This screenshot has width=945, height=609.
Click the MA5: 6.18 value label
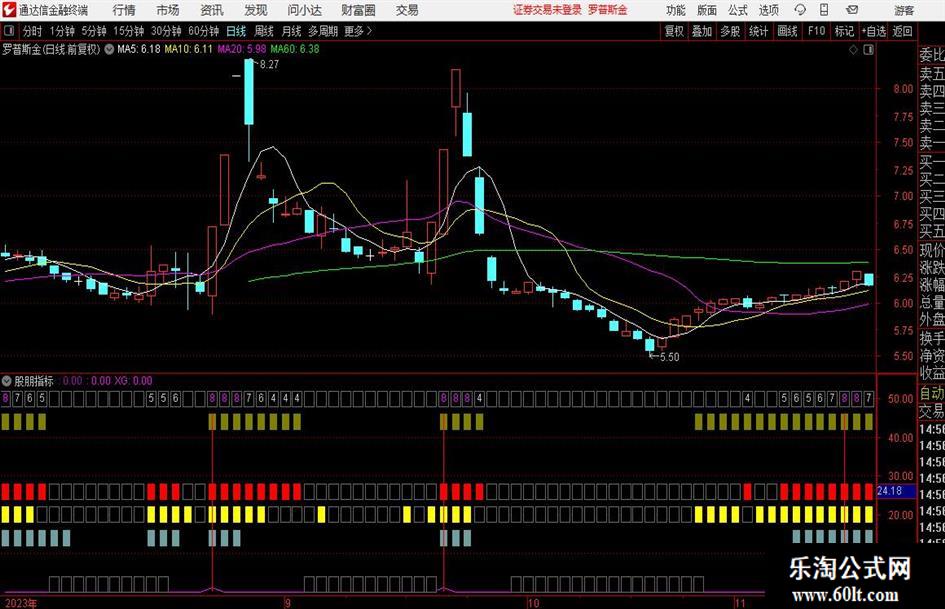point(139,49)
